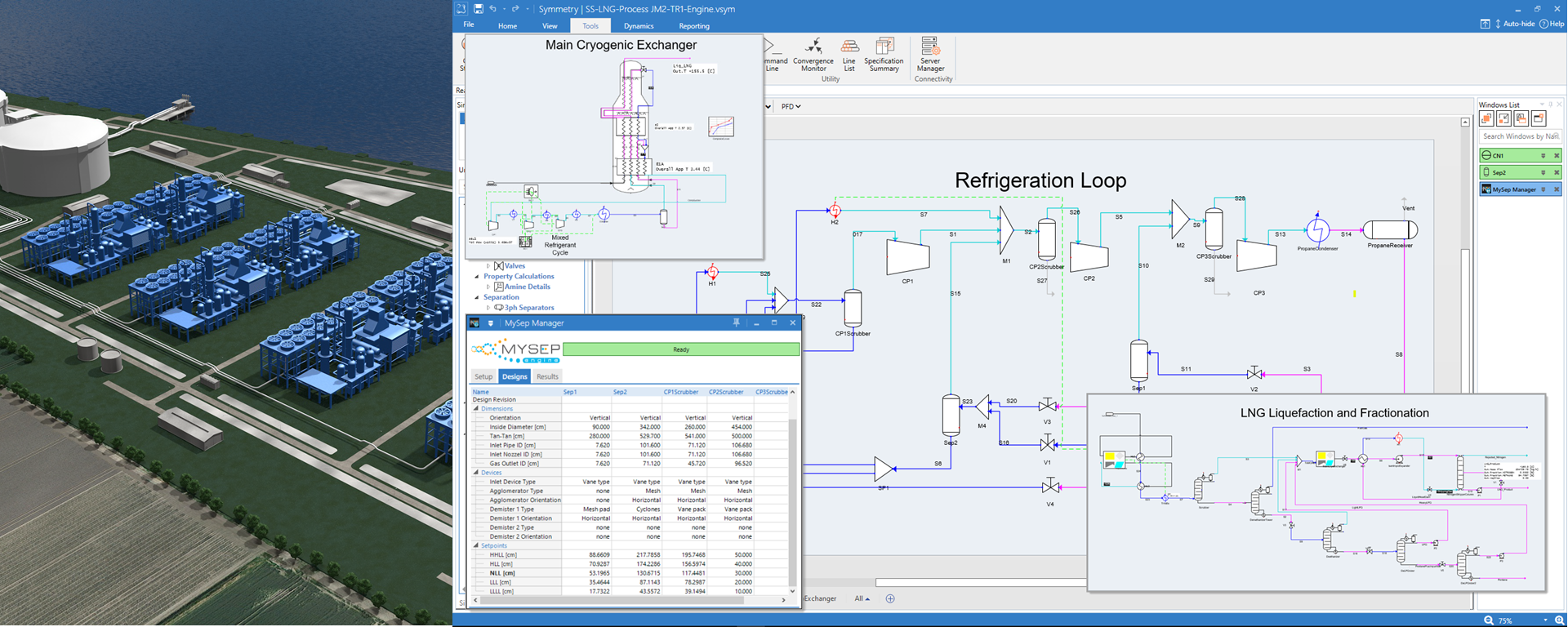Expand the Amine Details tree node

(x=488, y=287)
